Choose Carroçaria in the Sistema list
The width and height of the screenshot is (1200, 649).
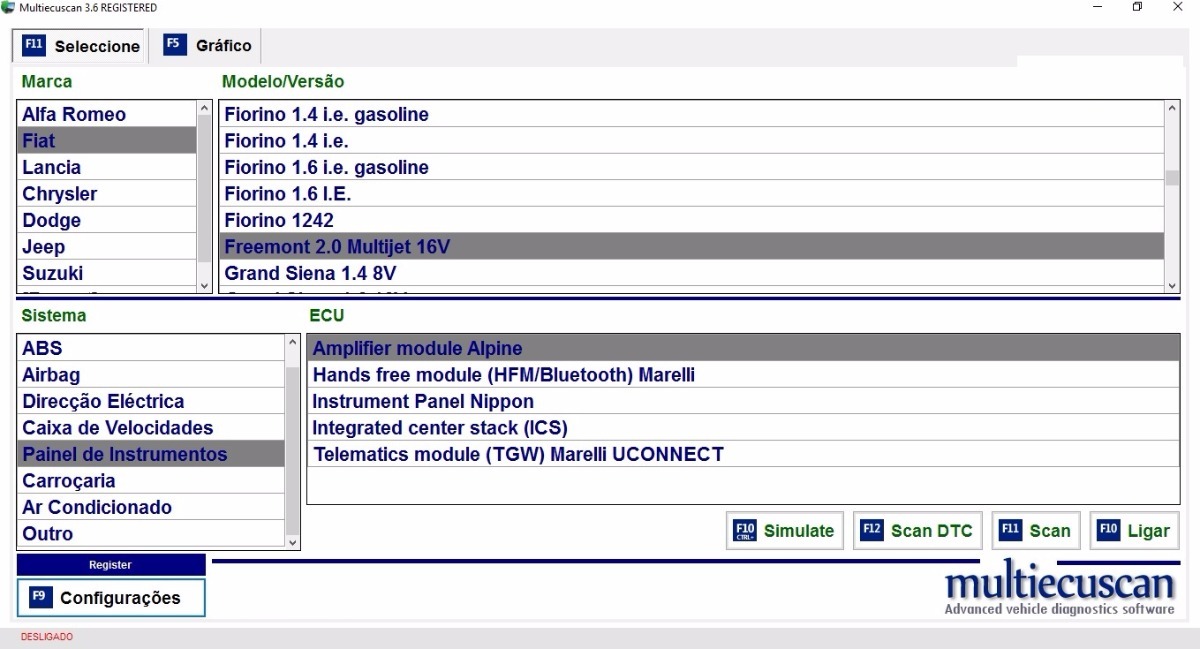pos(151,481)
